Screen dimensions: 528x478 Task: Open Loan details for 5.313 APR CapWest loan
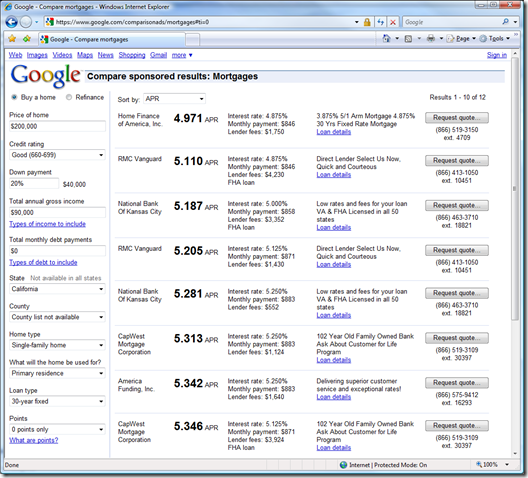pos(334,360)
